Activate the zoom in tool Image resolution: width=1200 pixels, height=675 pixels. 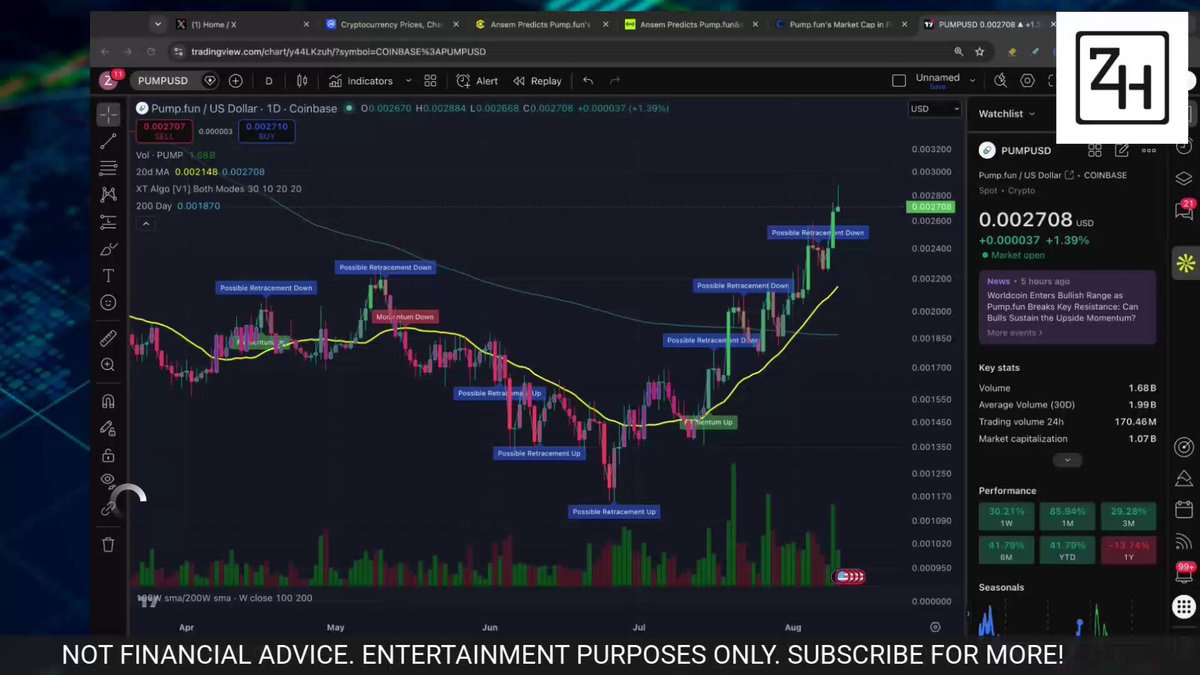click(108, 365)
